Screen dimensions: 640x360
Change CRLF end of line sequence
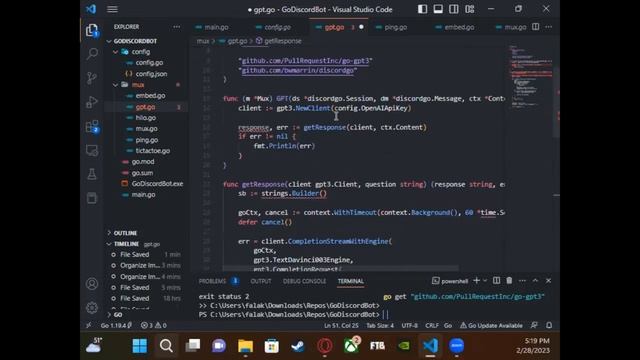[432, 326]
